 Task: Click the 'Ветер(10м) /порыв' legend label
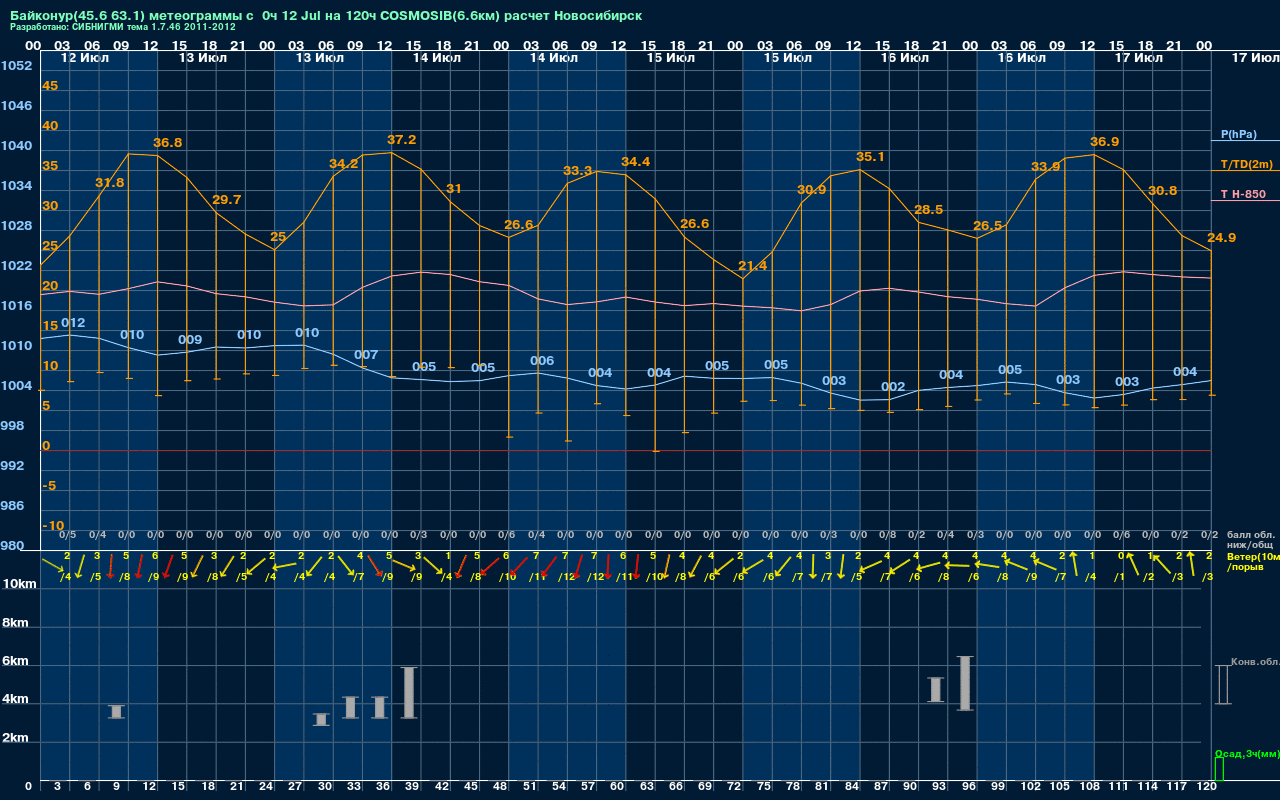pos(1252,562)
